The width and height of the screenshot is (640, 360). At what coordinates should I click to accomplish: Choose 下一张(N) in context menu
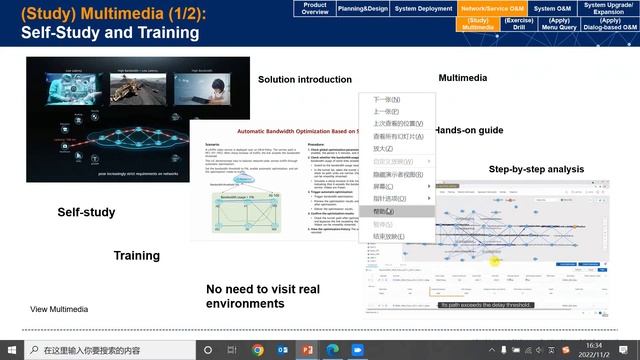397,100
